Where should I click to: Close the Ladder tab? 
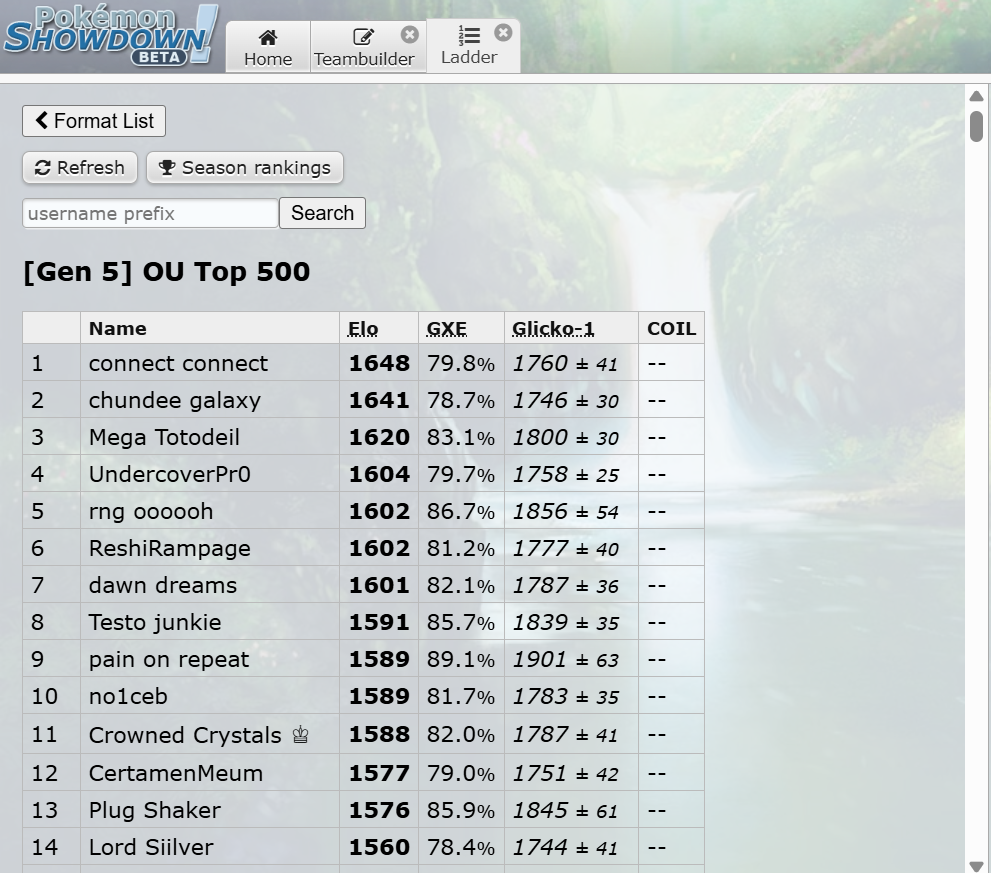click(x=503, y=33)
